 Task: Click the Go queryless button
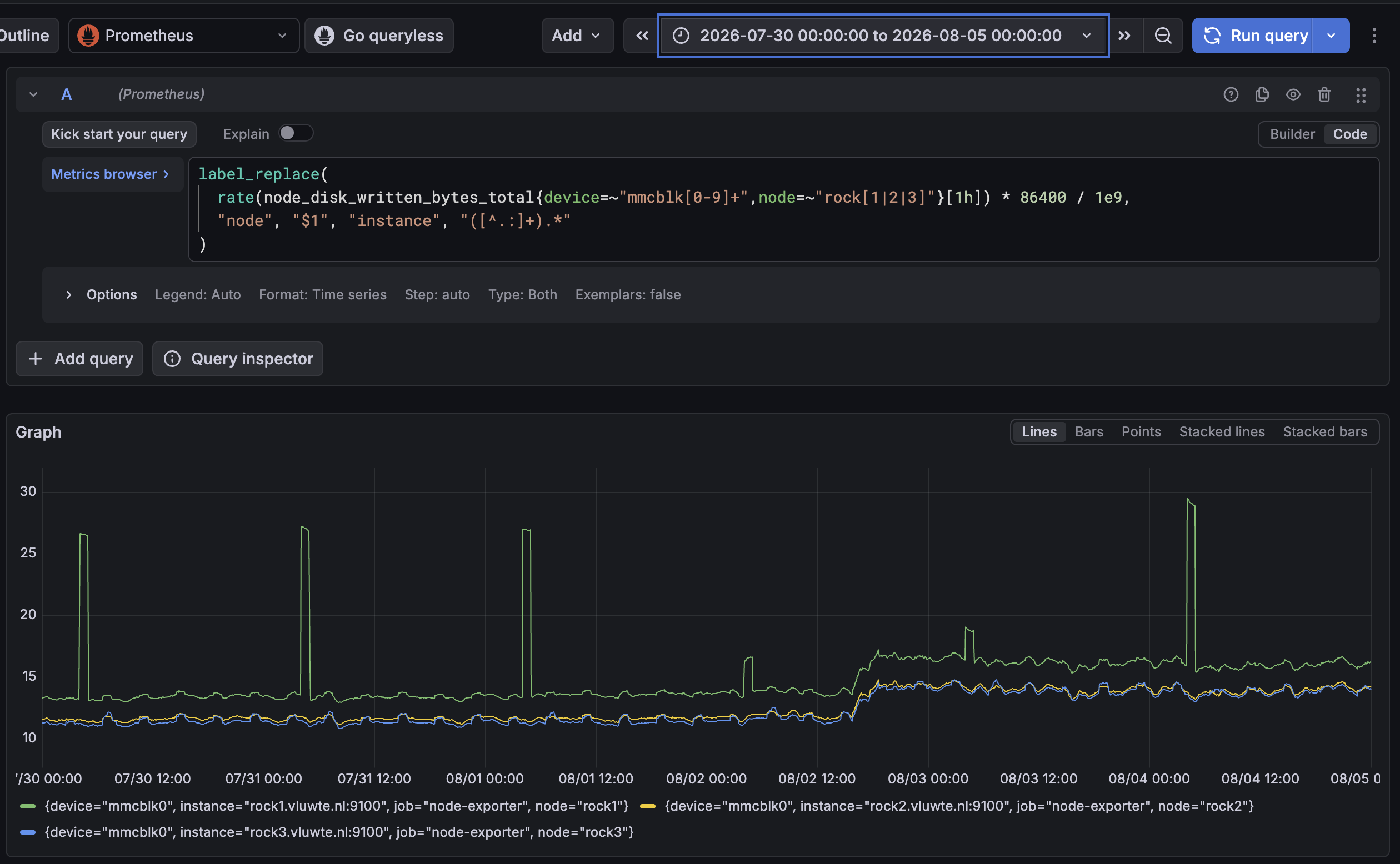[x=379, y=36]
